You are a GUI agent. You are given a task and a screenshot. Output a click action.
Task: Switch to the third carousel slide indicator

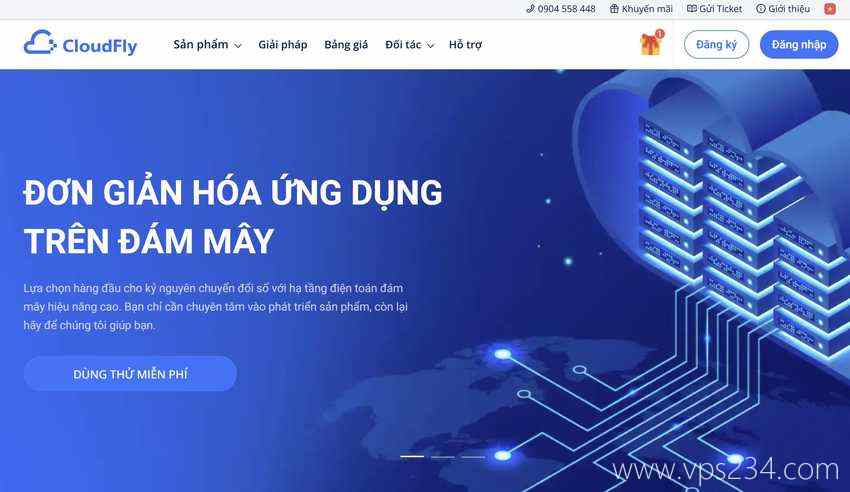[x=473, y=457]
